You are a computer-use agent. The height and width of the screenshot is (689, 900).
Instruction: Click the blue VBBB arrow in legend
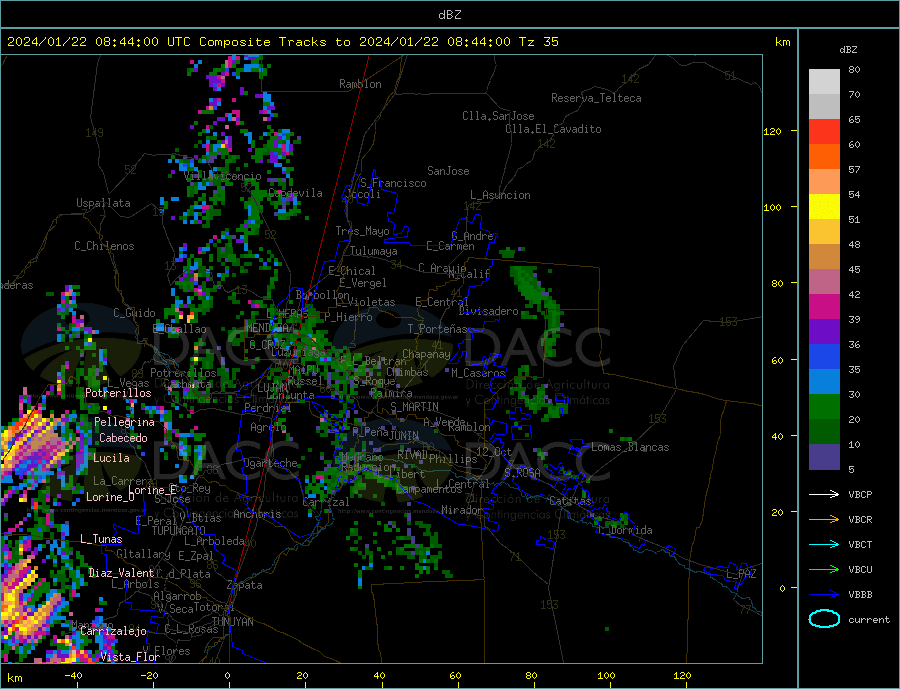click(x=824, y=594)
